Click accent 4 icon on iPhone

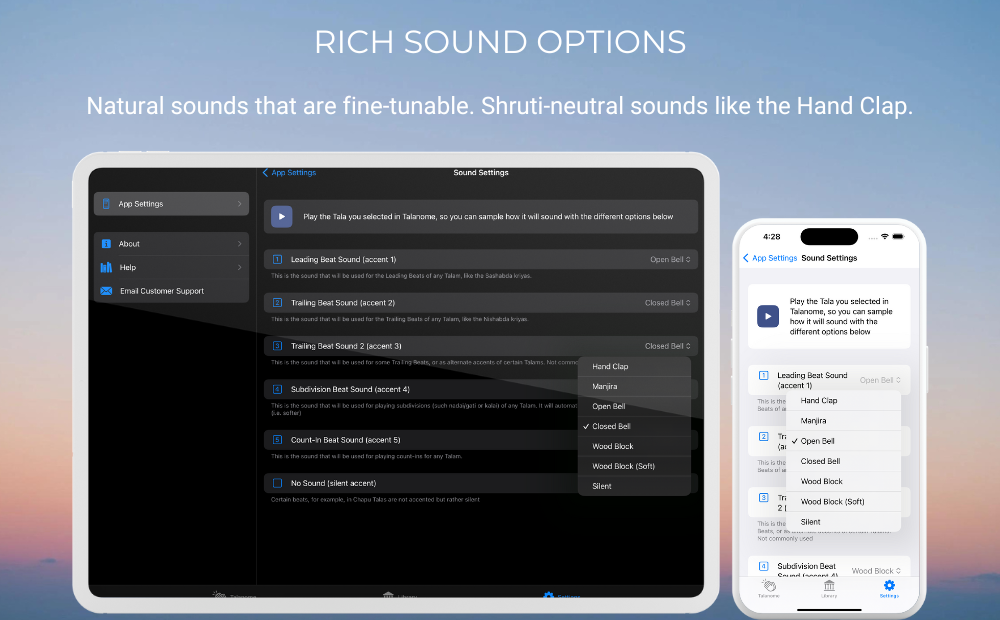pyautogui.click(x=763, y=566)
